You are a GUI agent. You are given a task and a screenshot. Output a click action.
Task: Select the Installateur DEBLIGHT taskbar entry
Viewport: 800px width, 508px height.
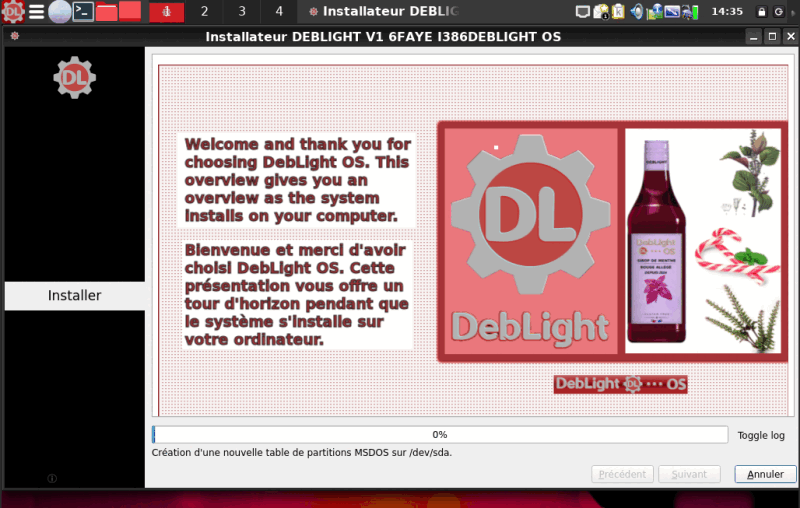click(x=385, y=12)
